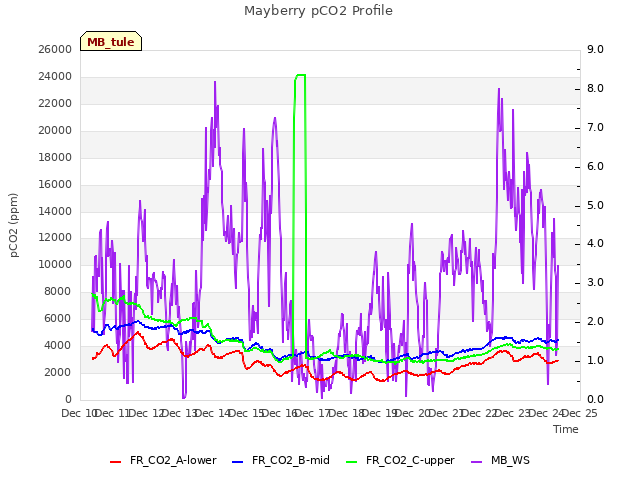
Task: Click the 8.0 right axis tick label
Action: click(x=595, y=88)
